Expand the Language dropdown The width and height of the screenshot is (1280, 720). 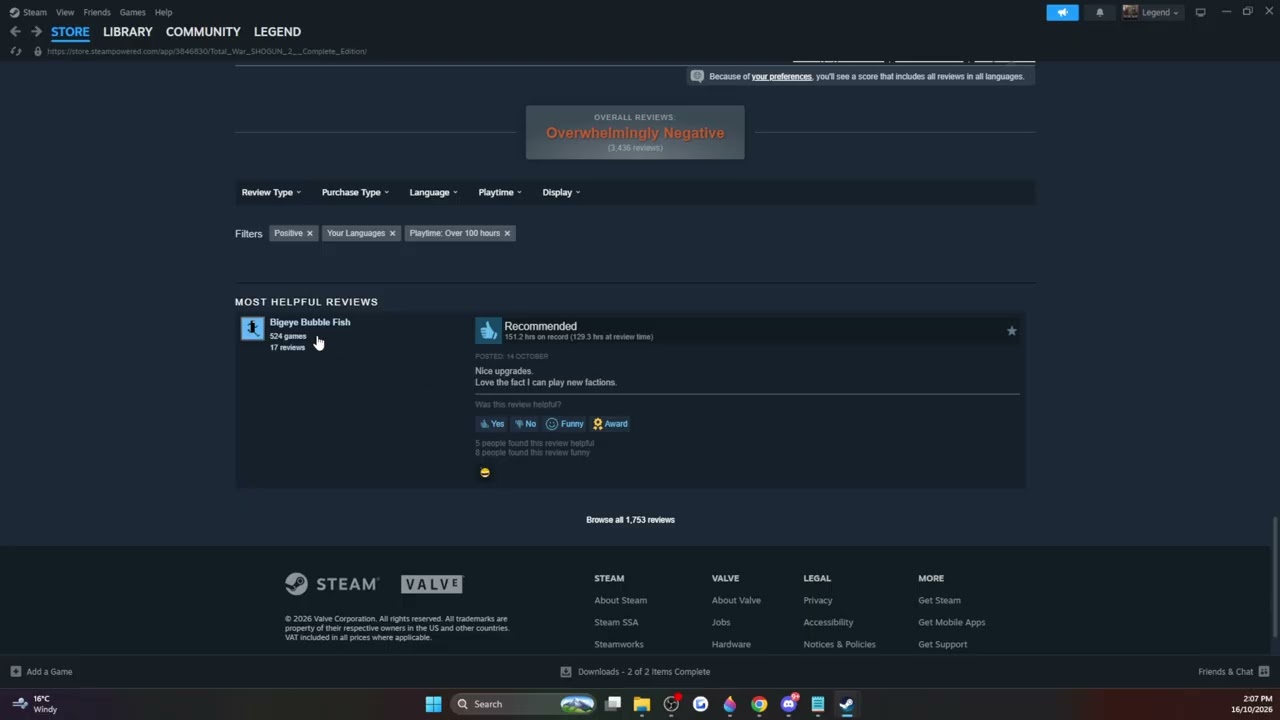(433, 192)
